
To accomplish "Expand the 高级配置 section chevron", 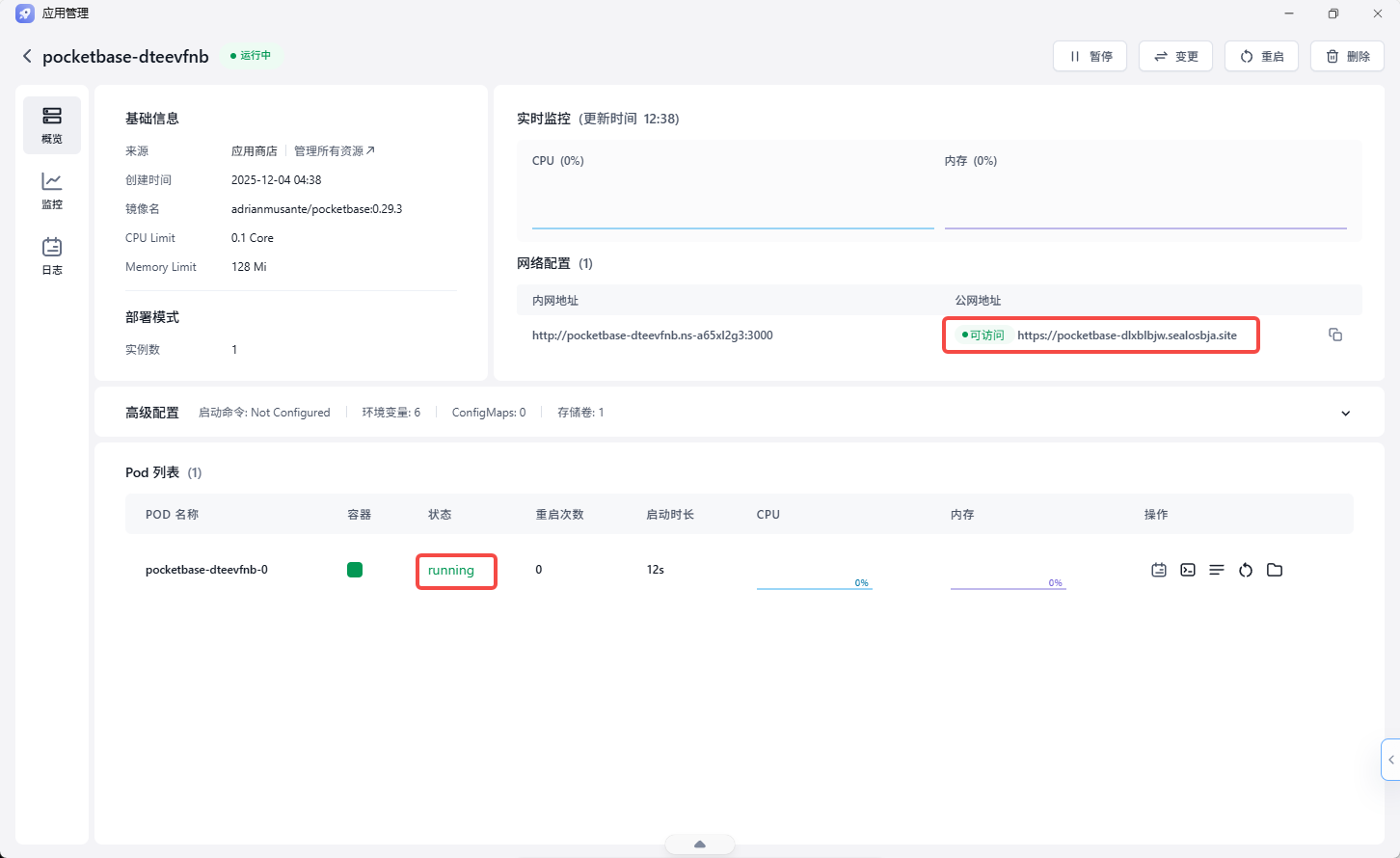I will [x=1346, y=414].
